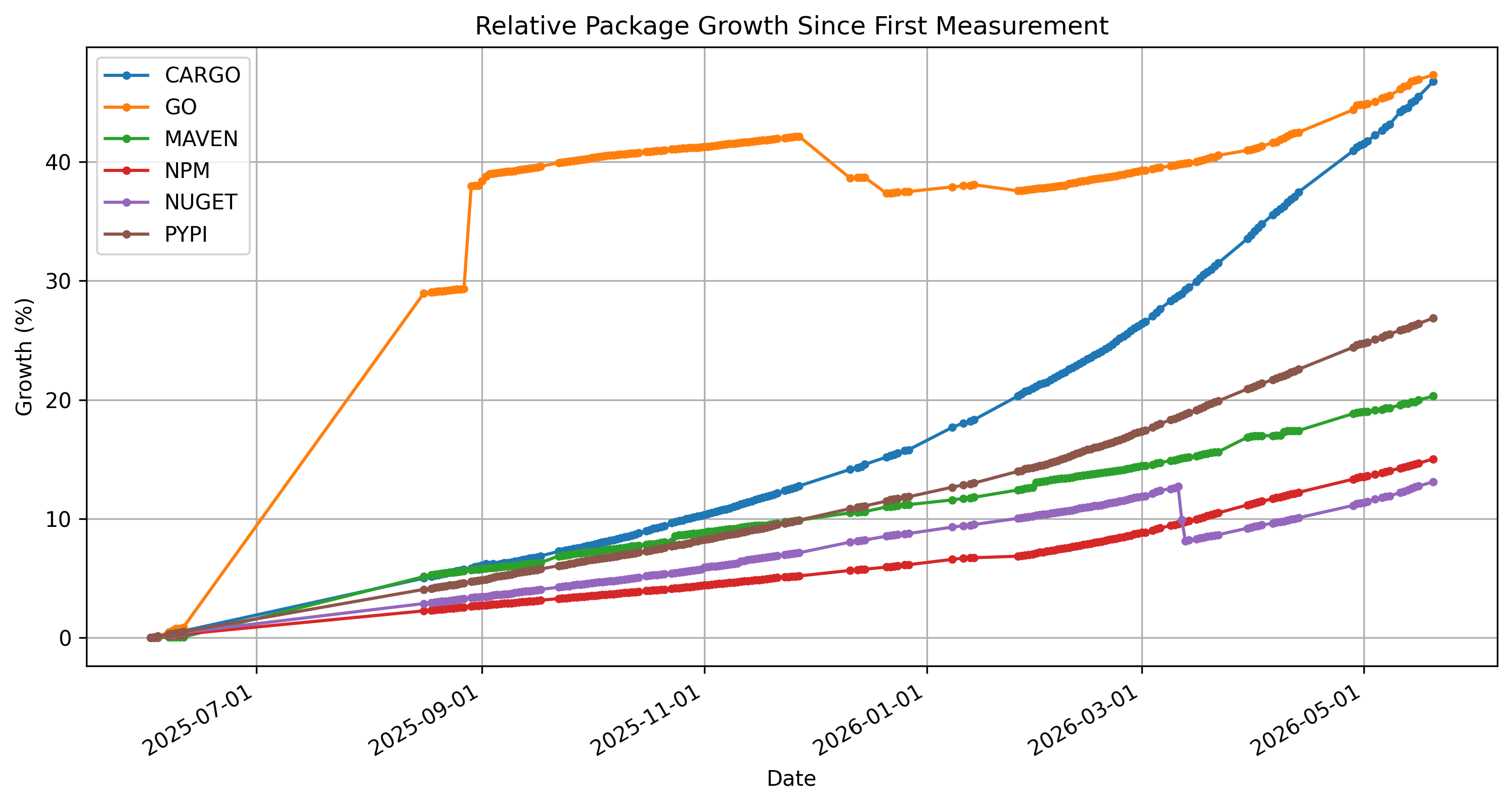The image size is (1512, 805).
Task: Click the brown PYPI legend line marker
Action: coord(126,234)
